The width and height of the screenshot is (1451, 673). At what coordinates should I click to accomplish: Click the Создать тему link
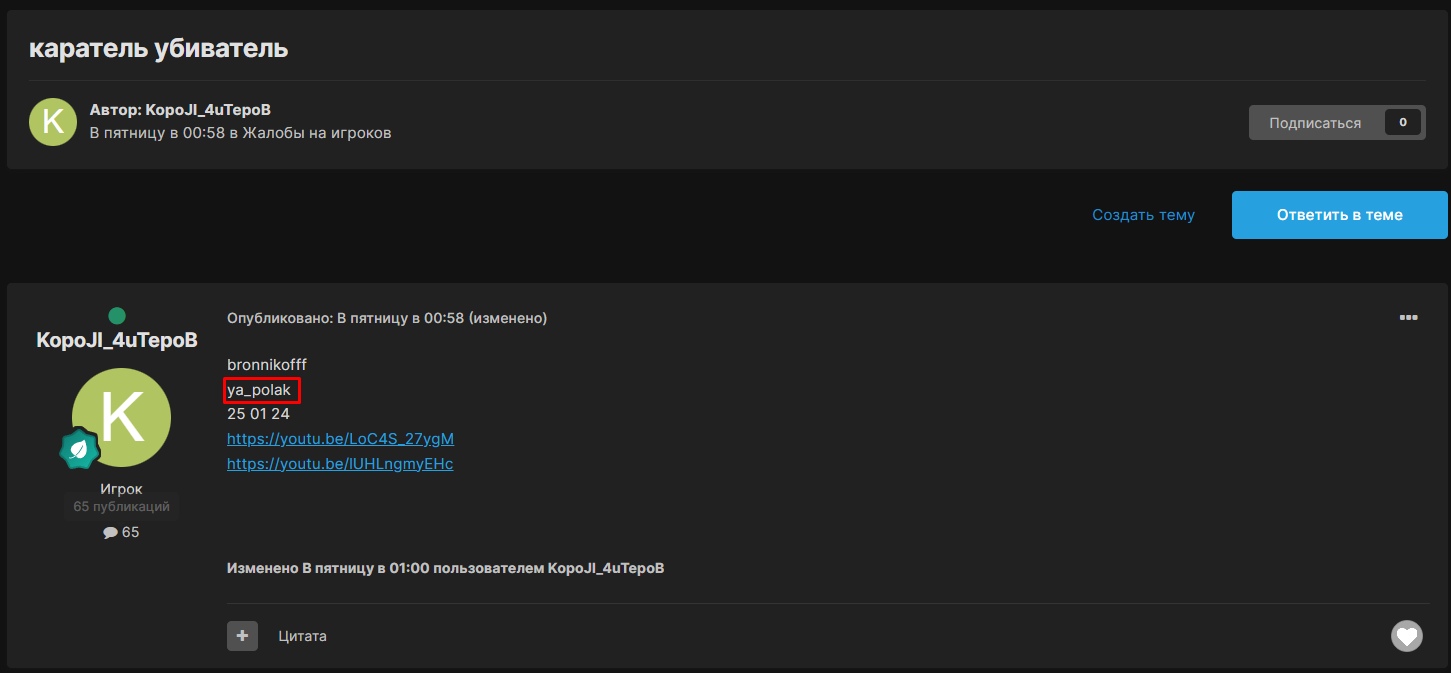[x=1143, y=215]
